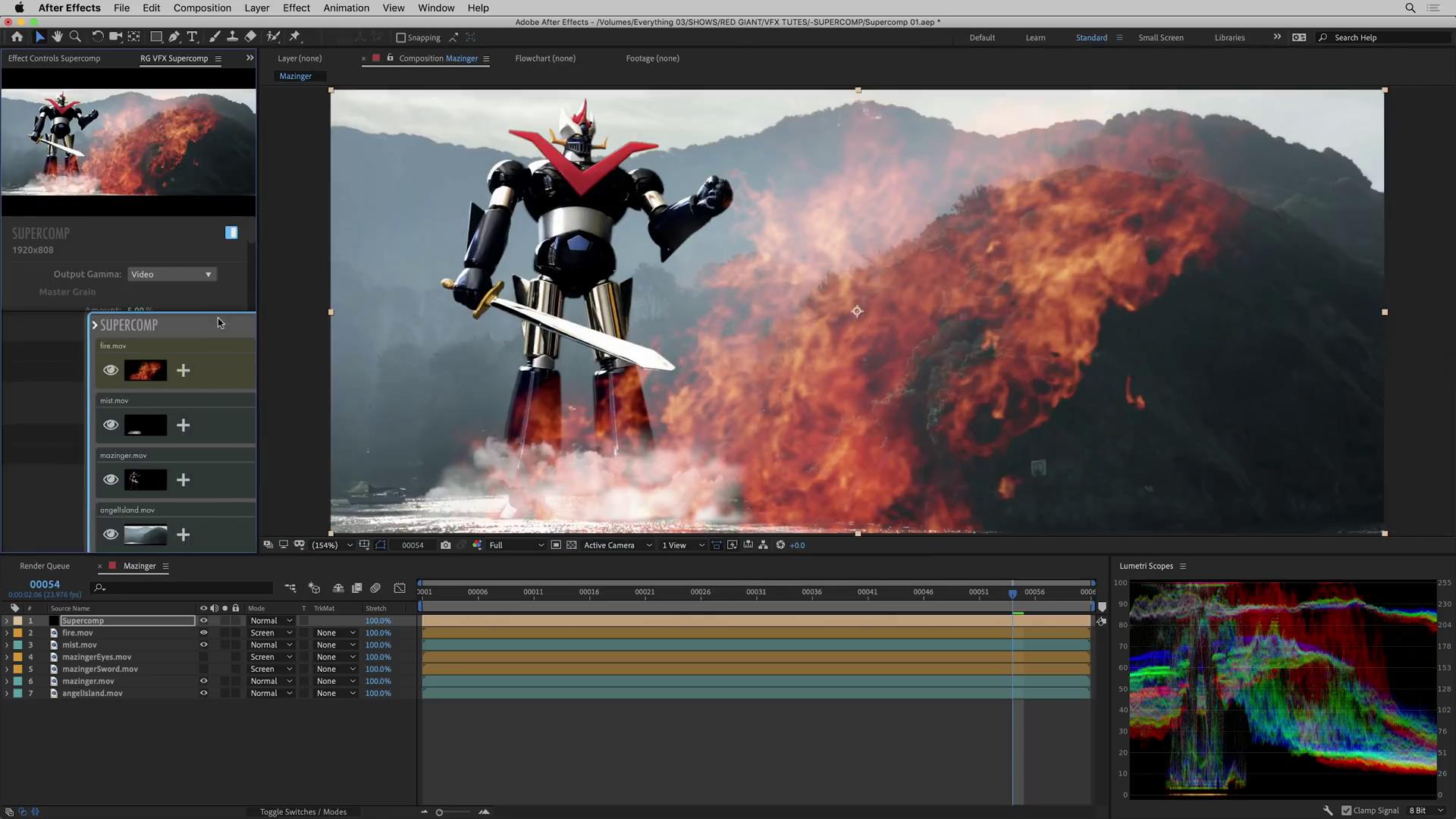Click the Reset Exposure icon
Screen dimensions: 1456x819
point(780,545)
